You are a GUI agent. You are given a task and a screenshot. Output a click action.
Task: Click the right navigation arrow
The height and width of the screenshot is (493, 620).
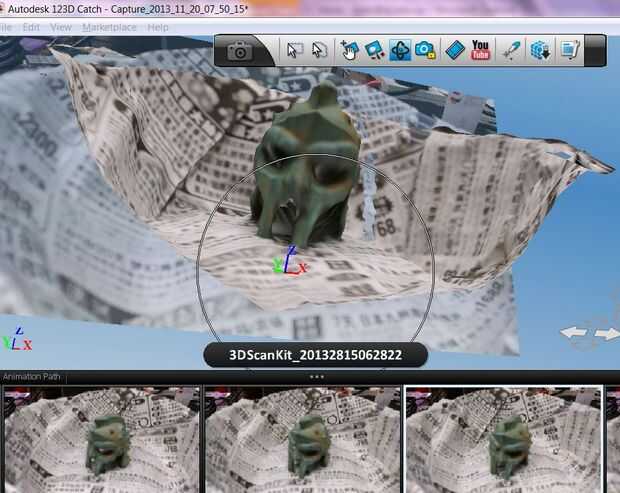607,334
